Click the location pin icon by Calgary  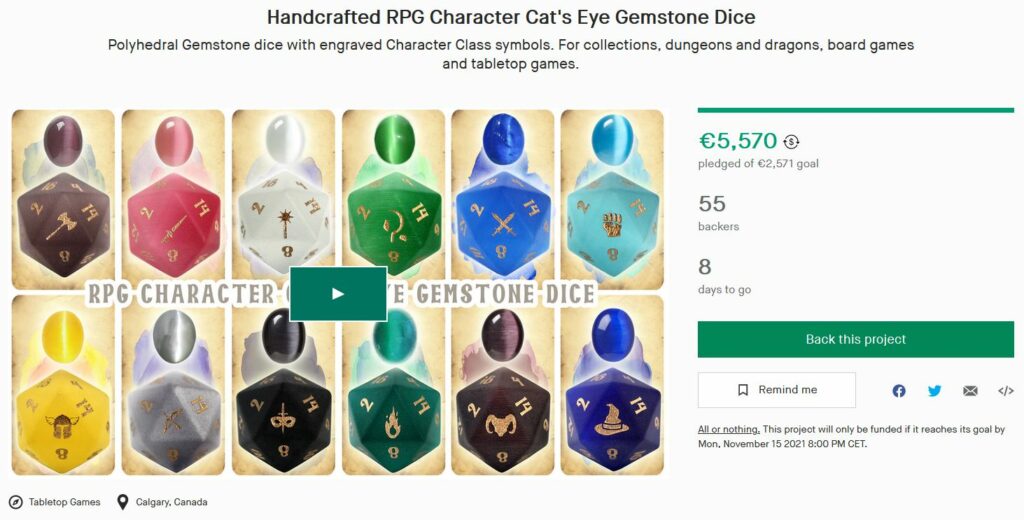[122, 502]
